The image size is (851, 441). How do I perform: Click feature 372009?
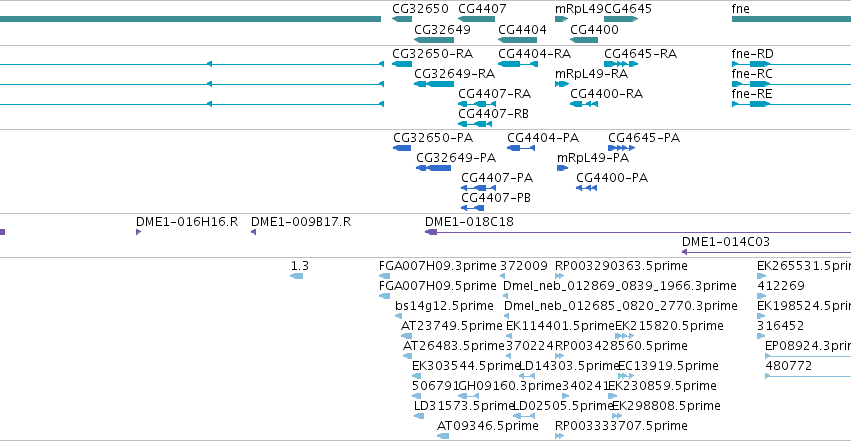click(x=502, y=276)
